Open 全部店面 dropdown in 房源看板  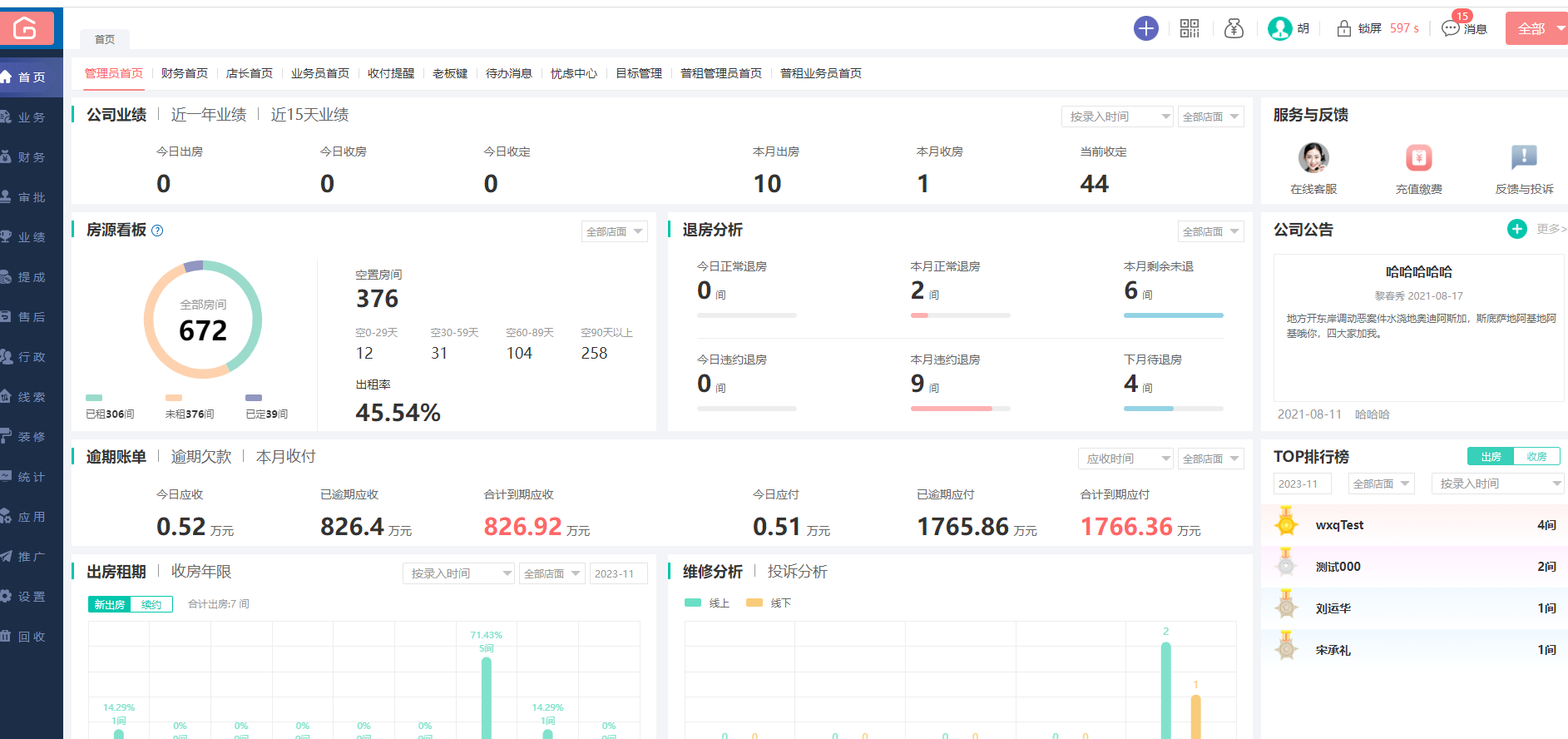tap(615, 231)
